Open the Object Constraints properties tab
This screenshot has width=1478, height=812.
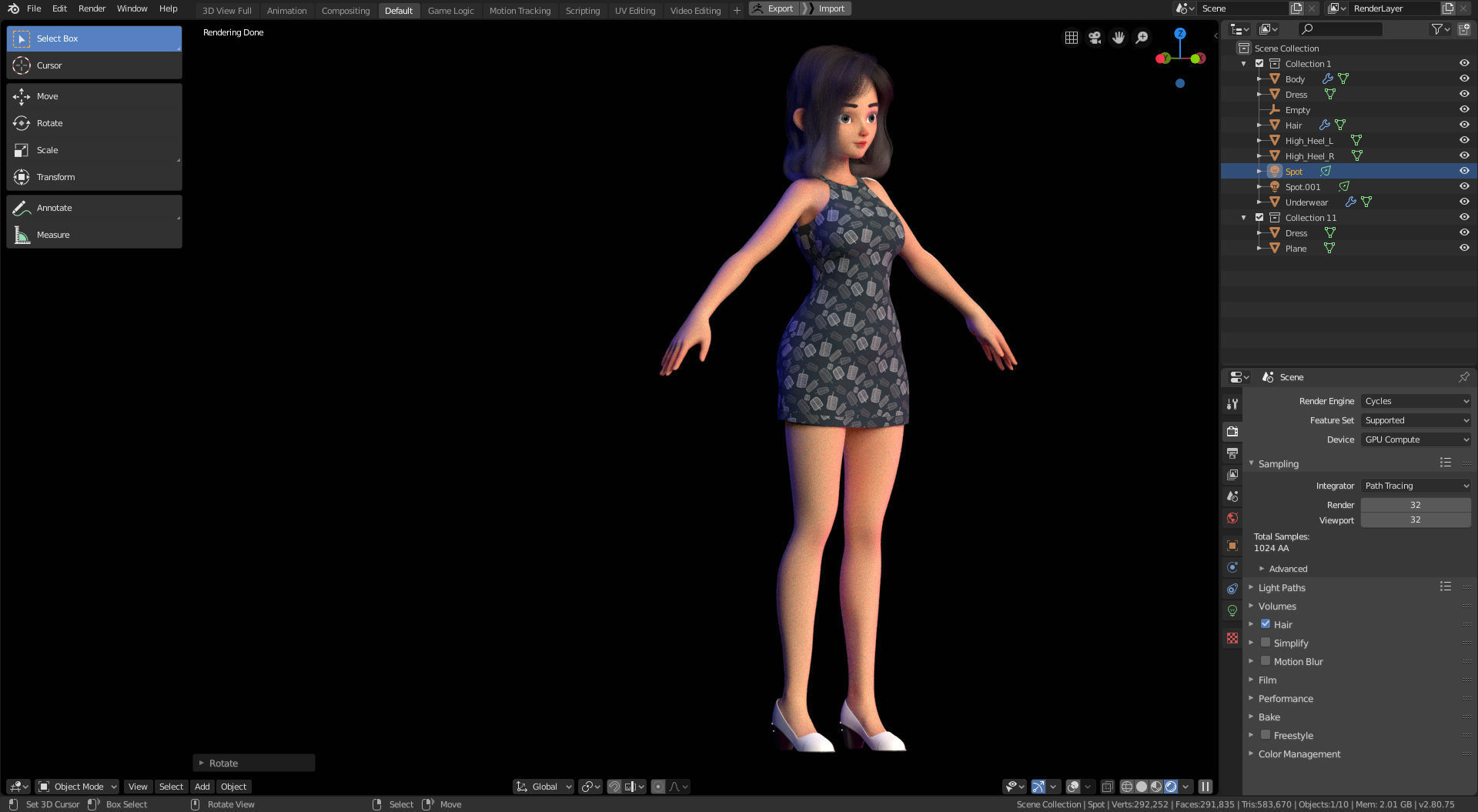coord(1232,589)
